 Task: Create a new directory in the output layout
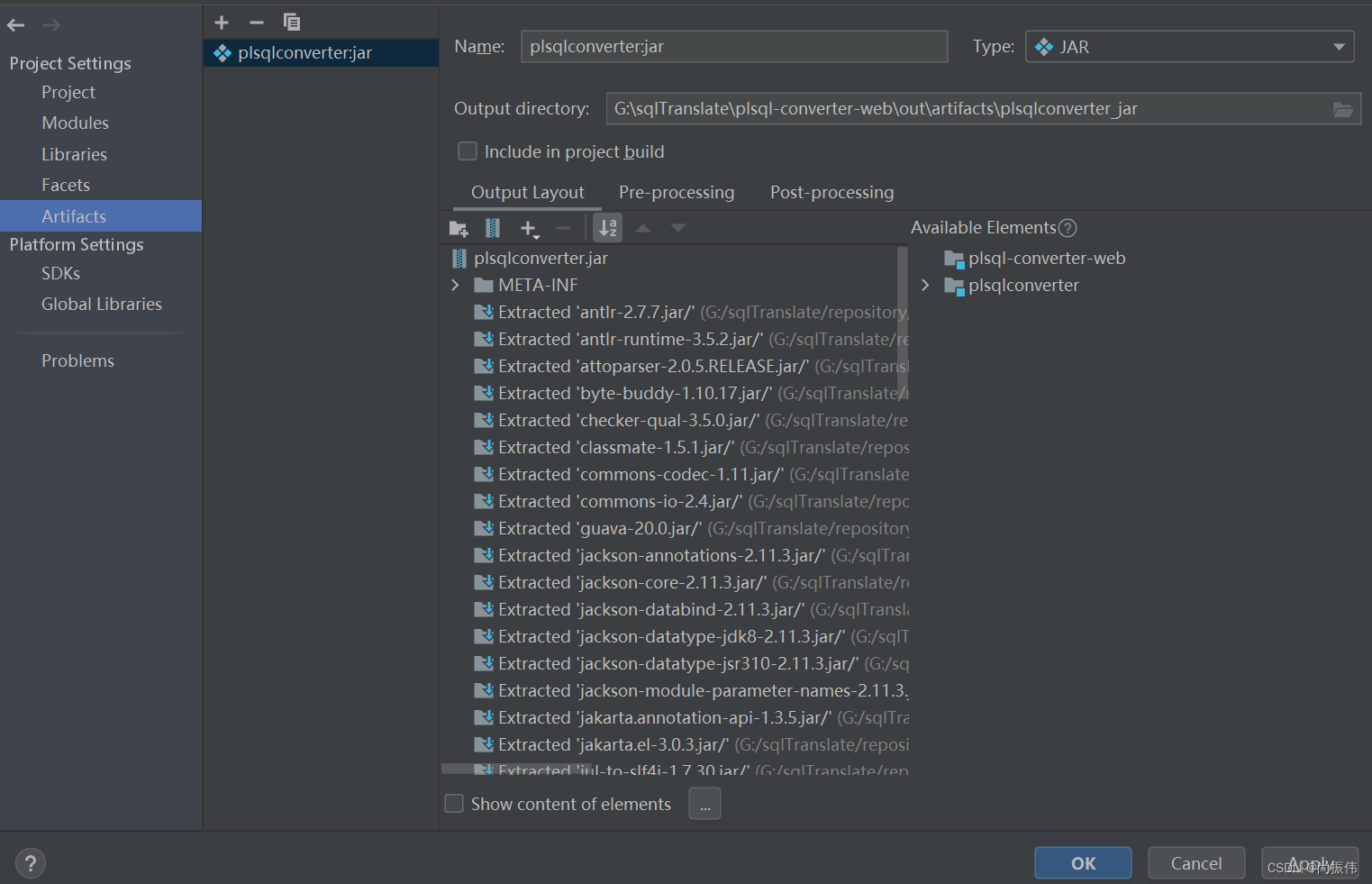[459, 228]
